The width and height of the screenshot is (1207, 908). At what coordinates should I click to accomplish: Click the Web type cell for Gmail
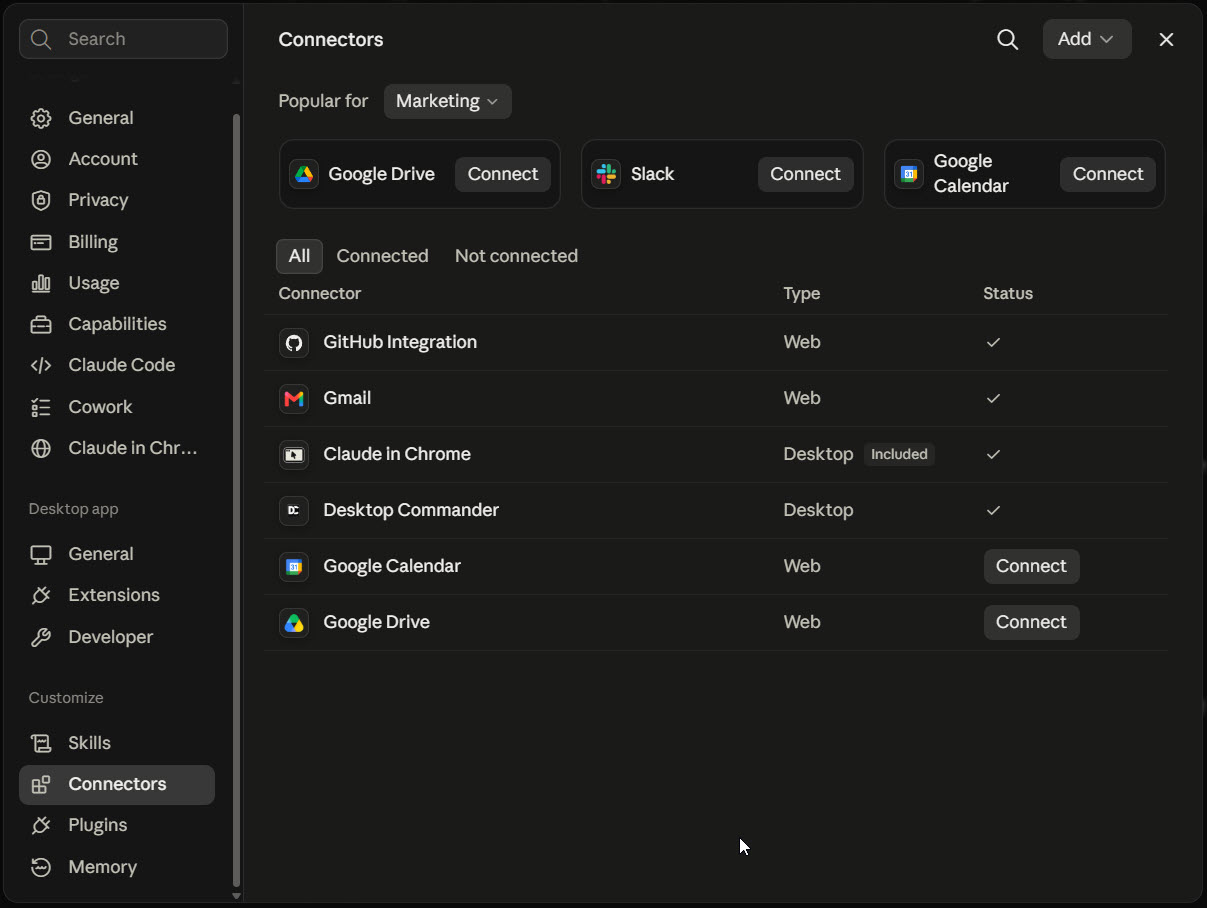coord(802,398)
